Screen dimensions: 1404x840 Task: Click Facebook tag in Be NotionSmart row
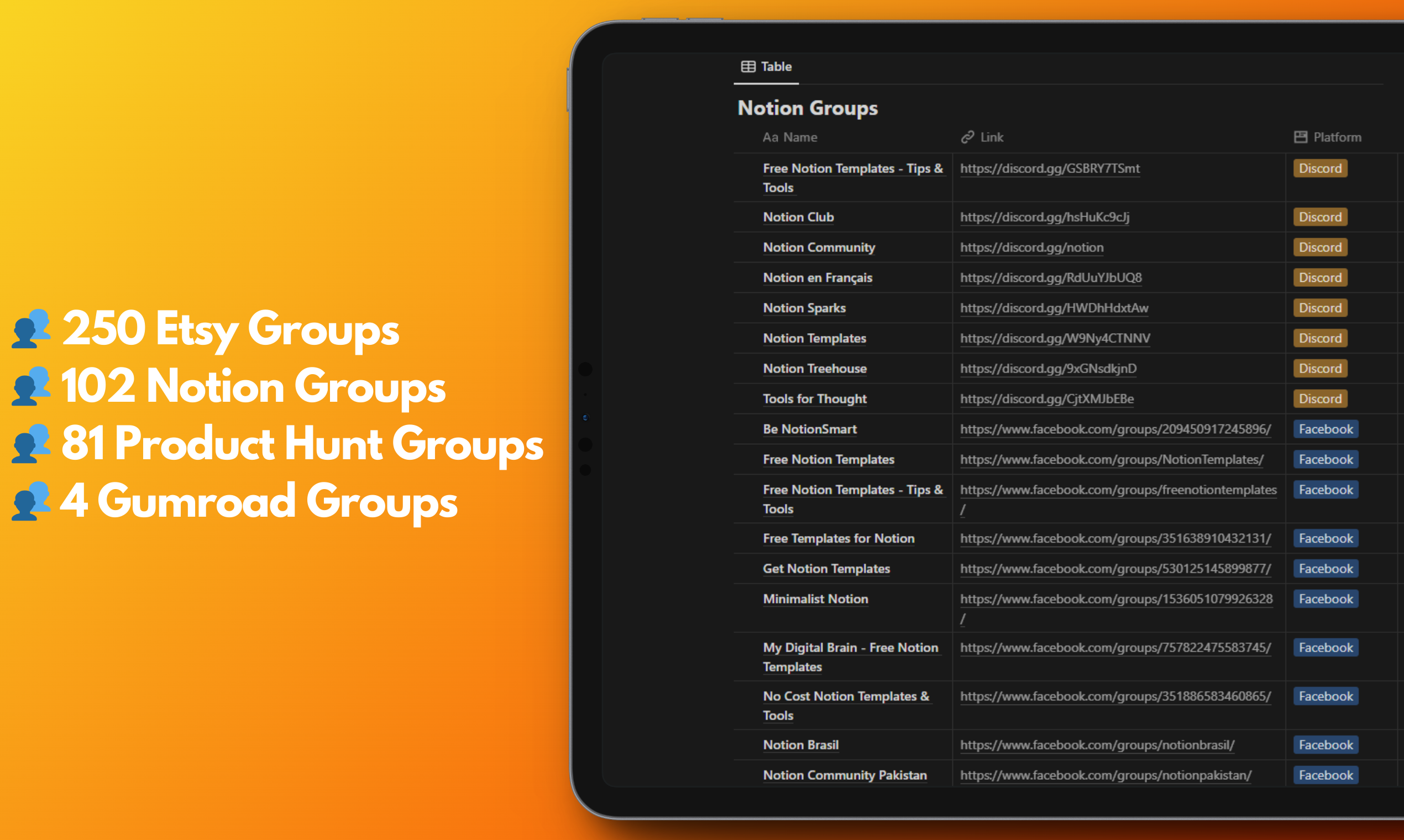(x=1326, y=429)
